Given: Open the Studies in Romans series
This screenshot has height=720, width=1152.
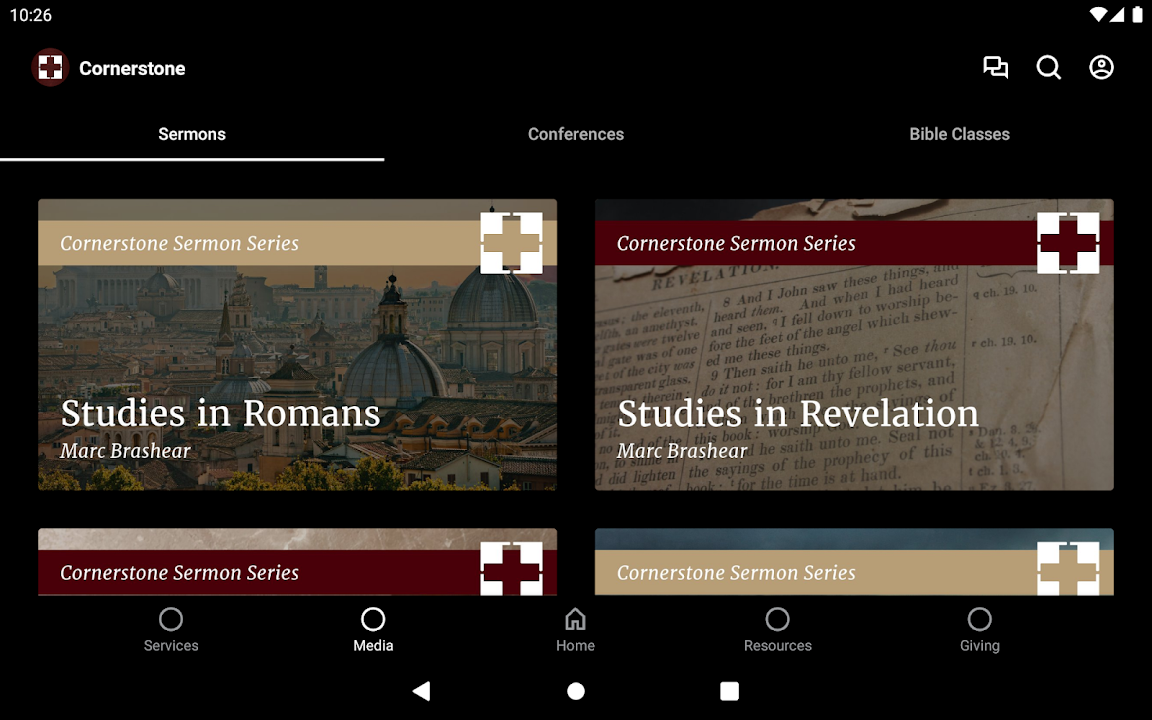Looking at the screenshot, I should (x=297, y=345).
